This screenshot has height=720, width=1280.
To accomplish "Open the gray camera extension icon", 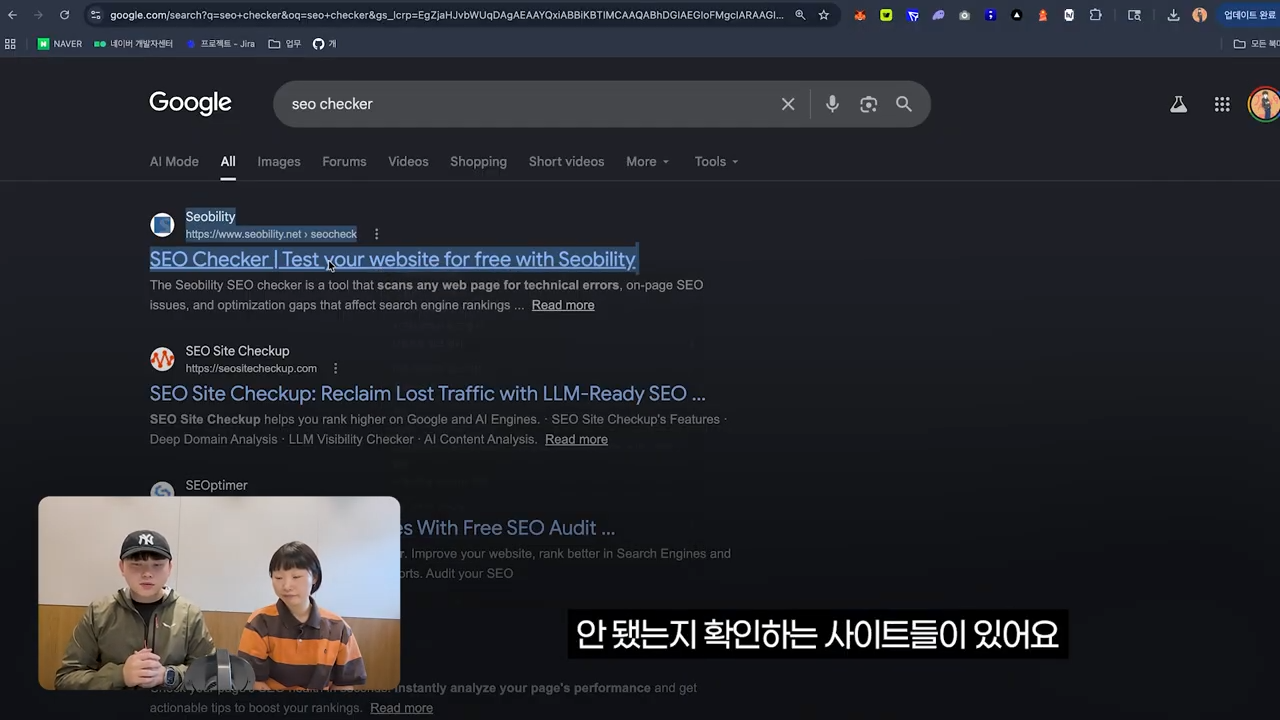I will click(964, 15).
